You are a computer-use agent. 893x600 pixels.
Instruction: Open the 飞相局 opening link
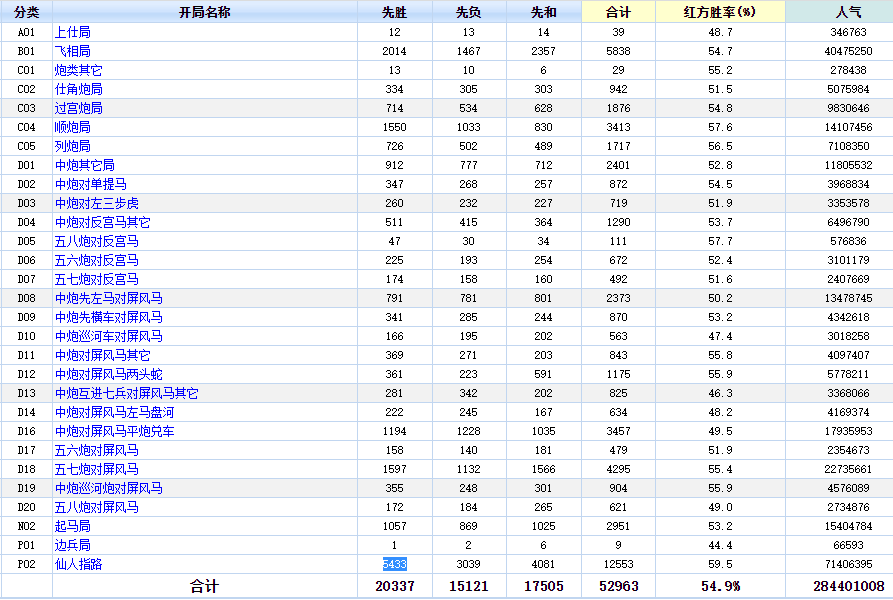72,51
